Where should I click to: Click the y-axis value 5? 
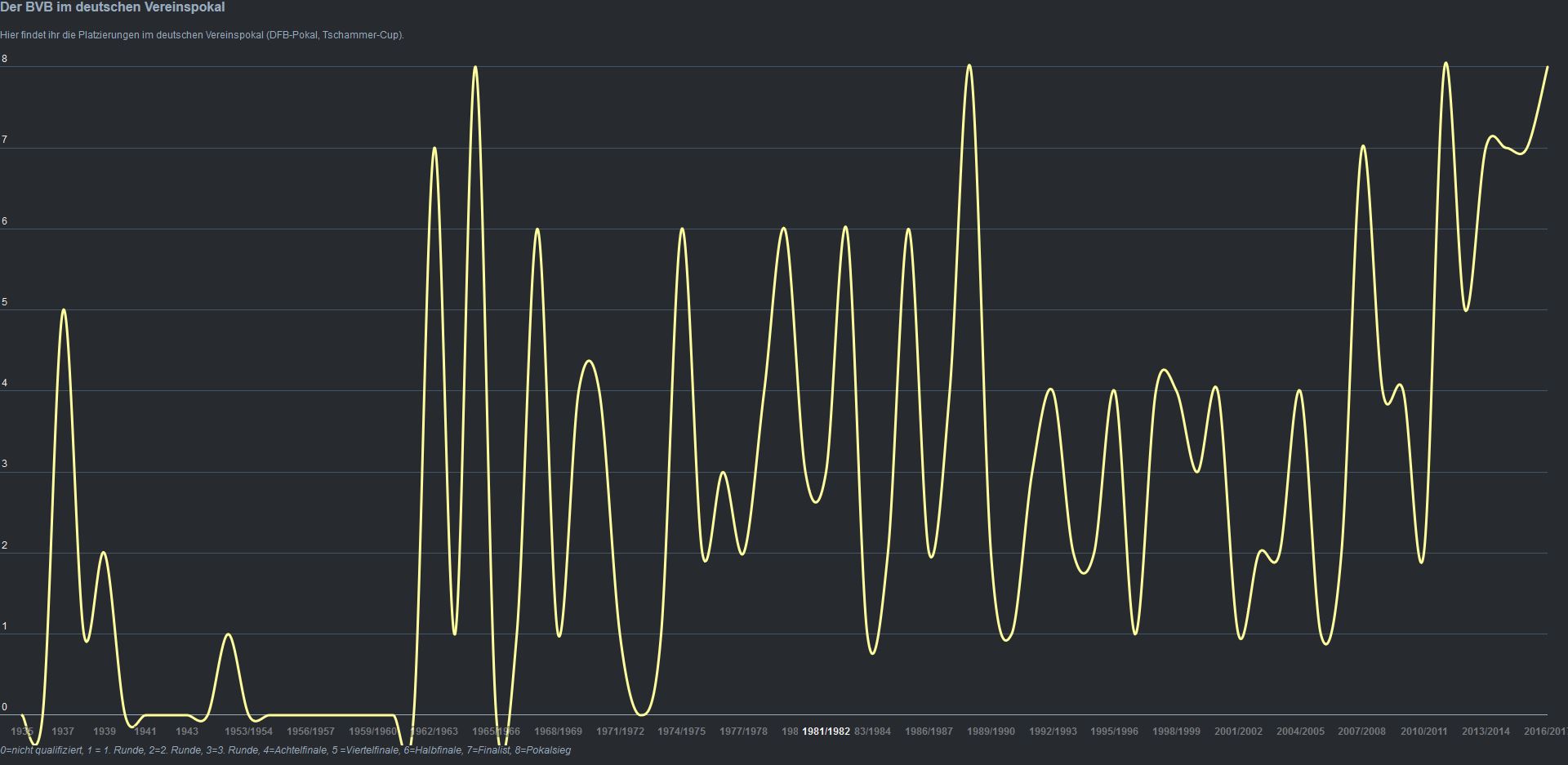4,302
